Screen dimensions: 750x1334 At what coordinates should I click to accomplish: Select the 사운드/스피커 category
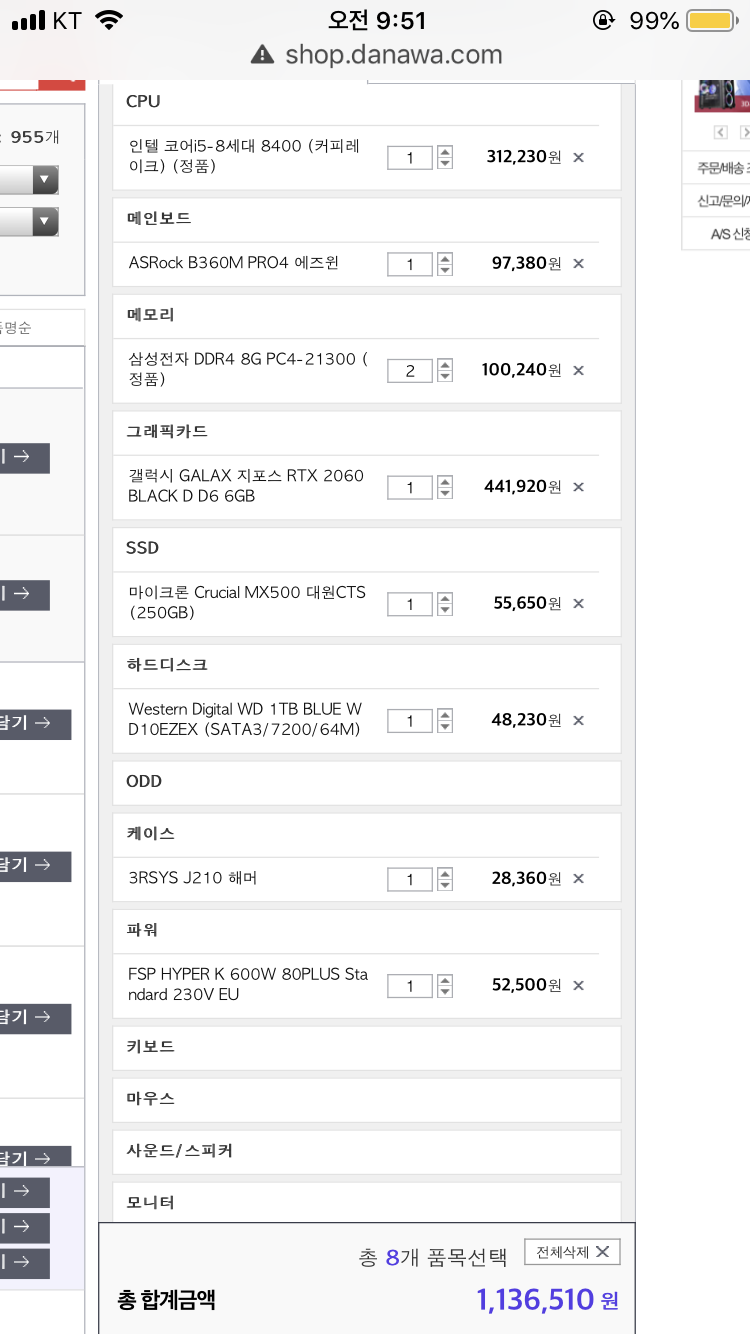click(x=366, y=1151)
